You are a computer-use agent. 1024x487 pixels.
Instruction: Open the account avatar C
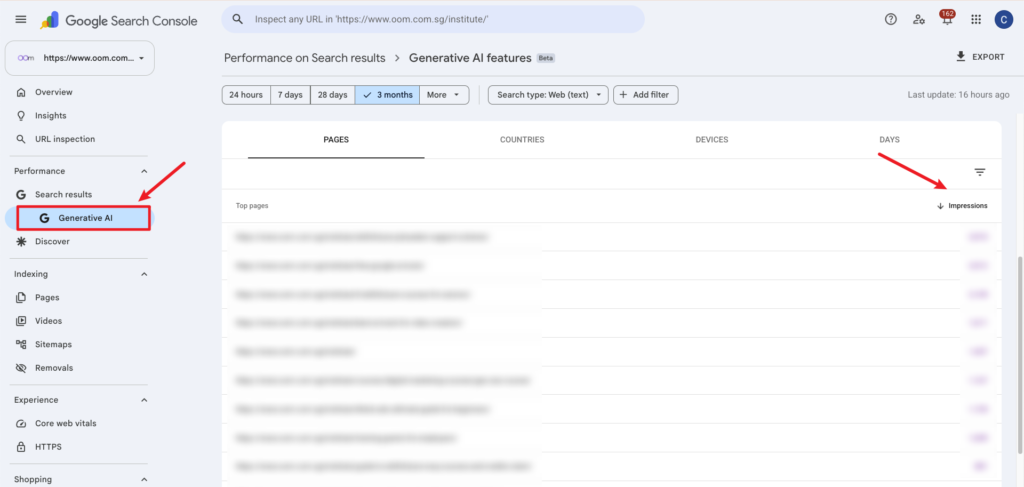point(1003,20)
